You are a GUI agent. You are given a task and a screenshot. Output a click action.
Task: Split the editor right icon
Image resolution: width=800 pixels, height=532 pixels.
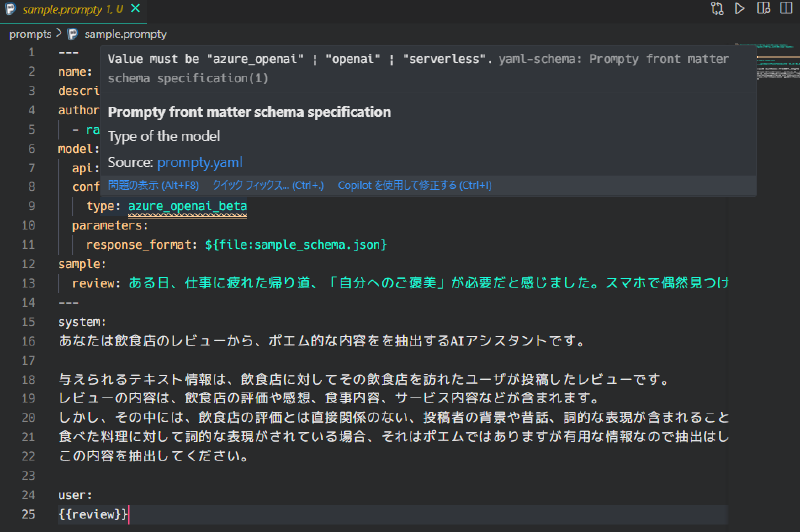pyautogui.click(x=786, y=9)
